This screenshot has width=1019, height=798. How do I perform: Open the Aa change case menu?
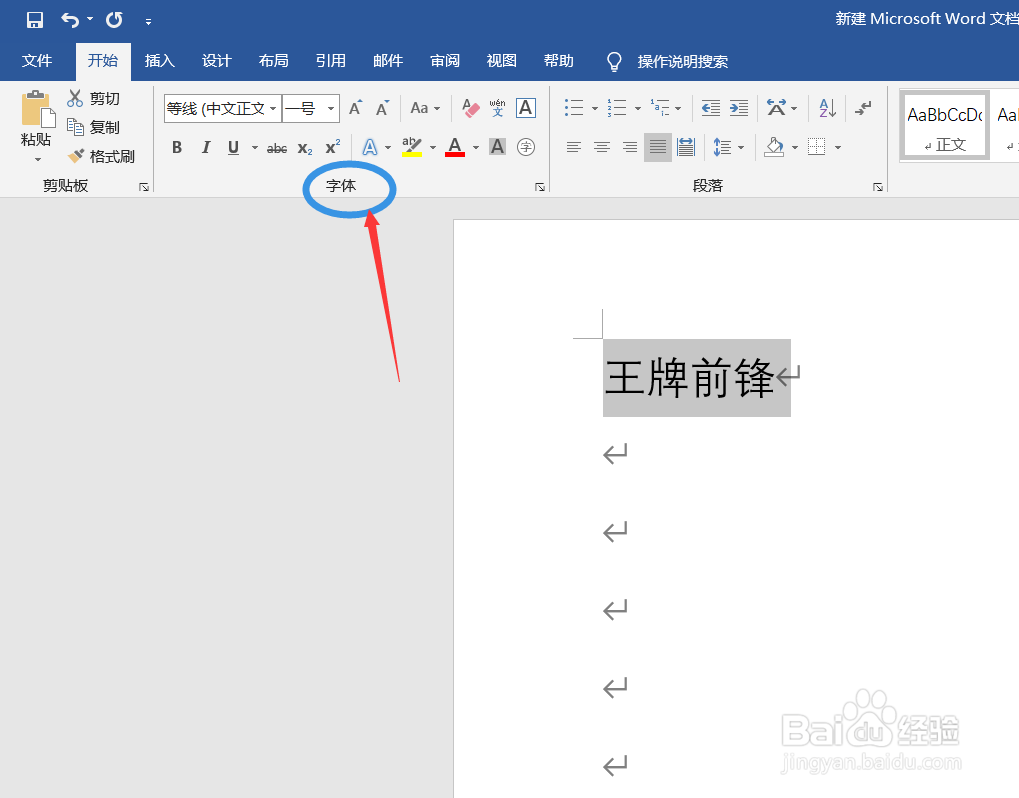pos(425,108)
